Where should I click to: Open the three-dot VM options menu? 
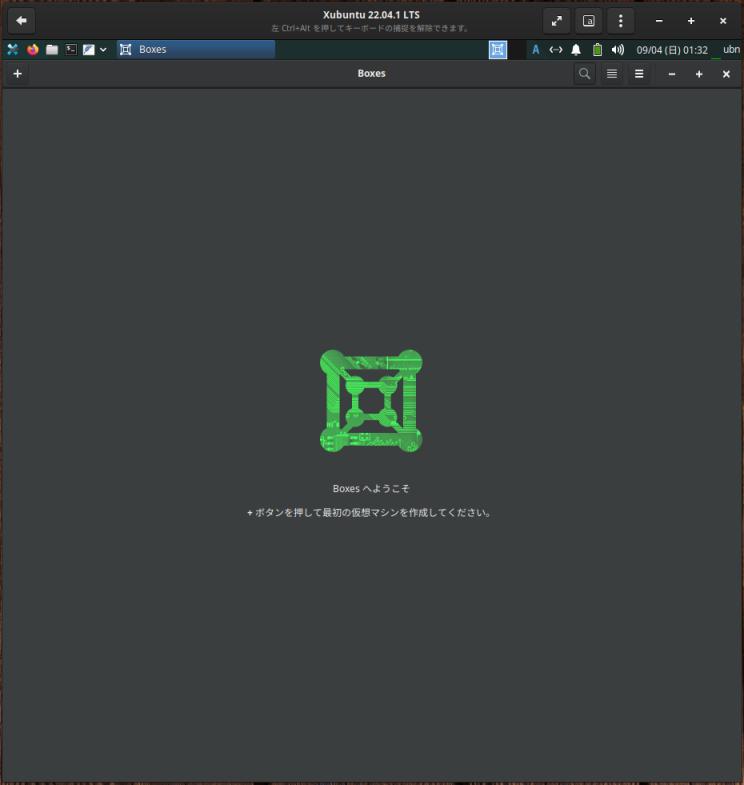click(x=620, y=21)
